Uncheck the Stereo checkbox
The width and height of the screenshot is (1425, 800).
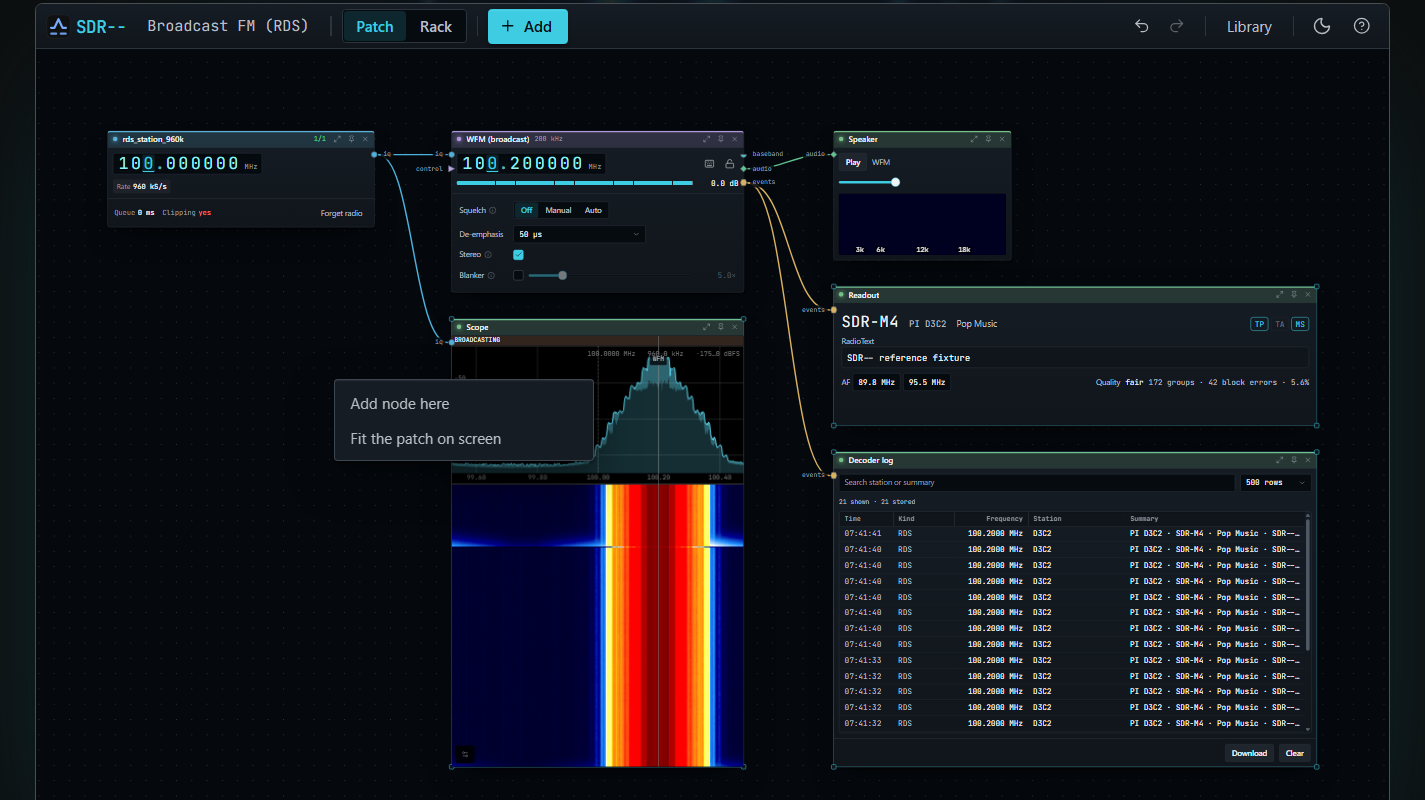click(x=518, y=255)
